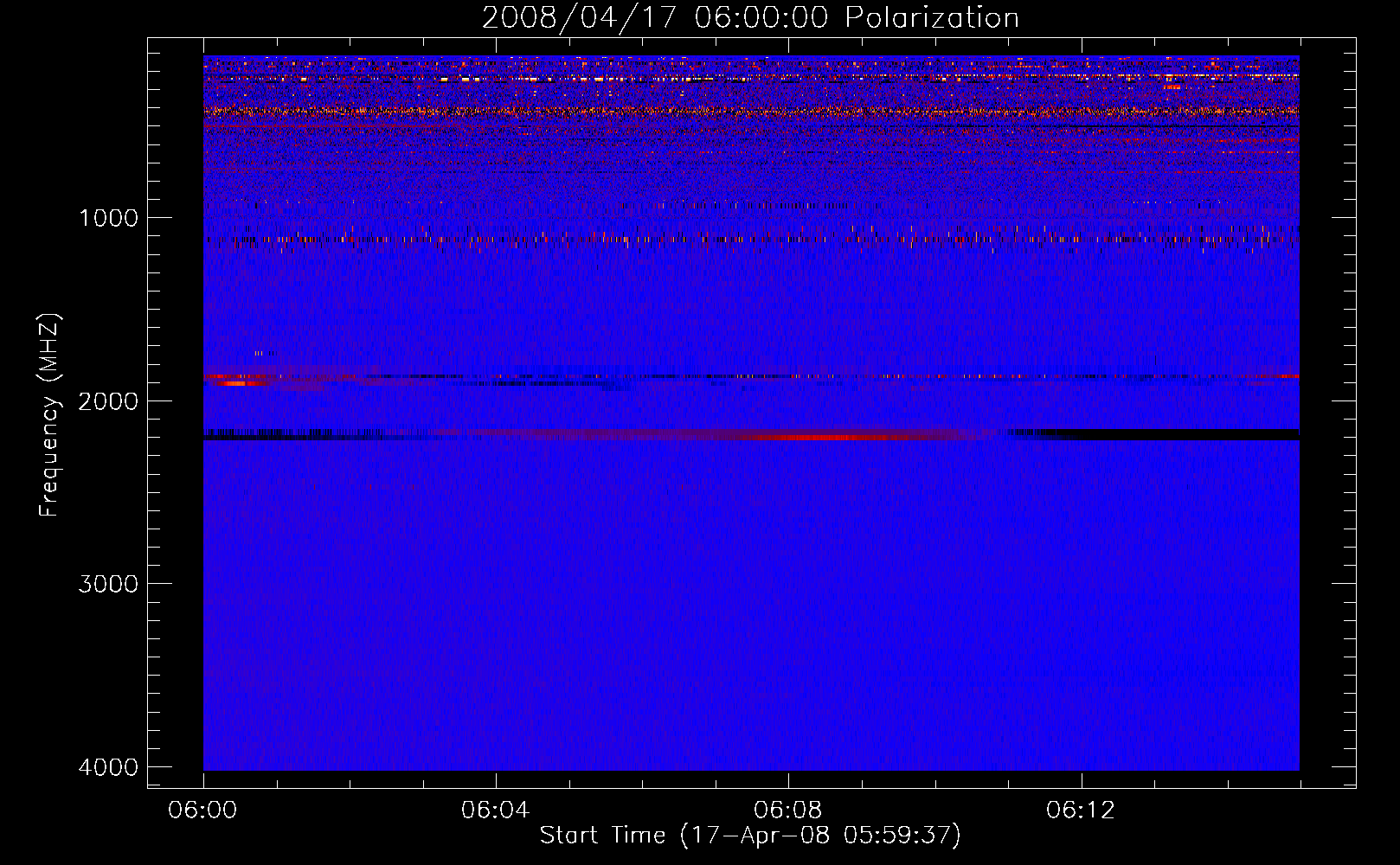Select the 'Start Time (17-Apr-08 05:59:37)' label
The width and height of the screenshot is (1400, 865).
(750, 836)
